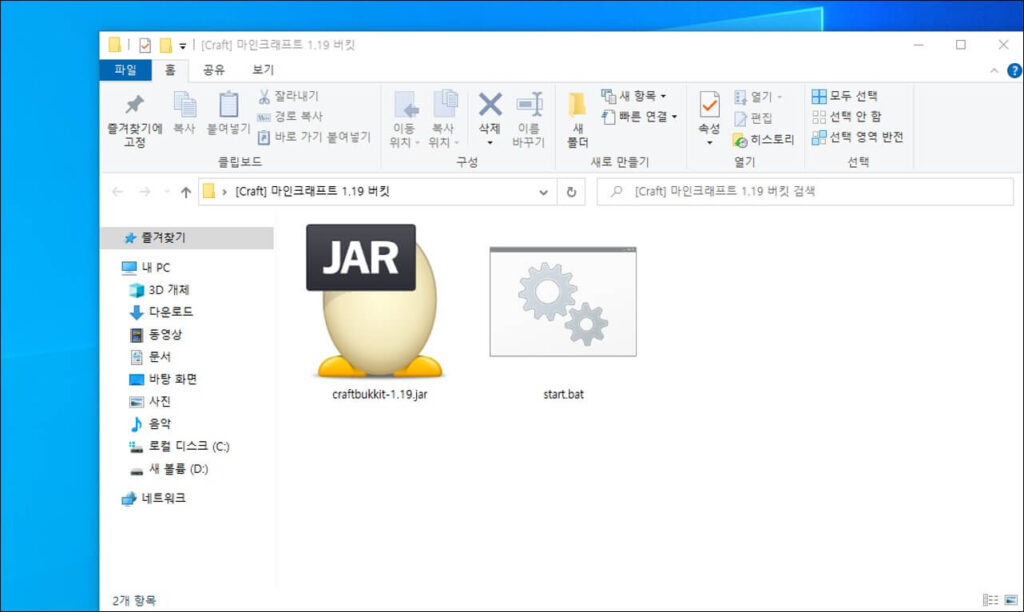Image resolution: width=1024 pixels, height=612 pixels.
Task: Switch to details view in status bar
Action: pos(990,600)
